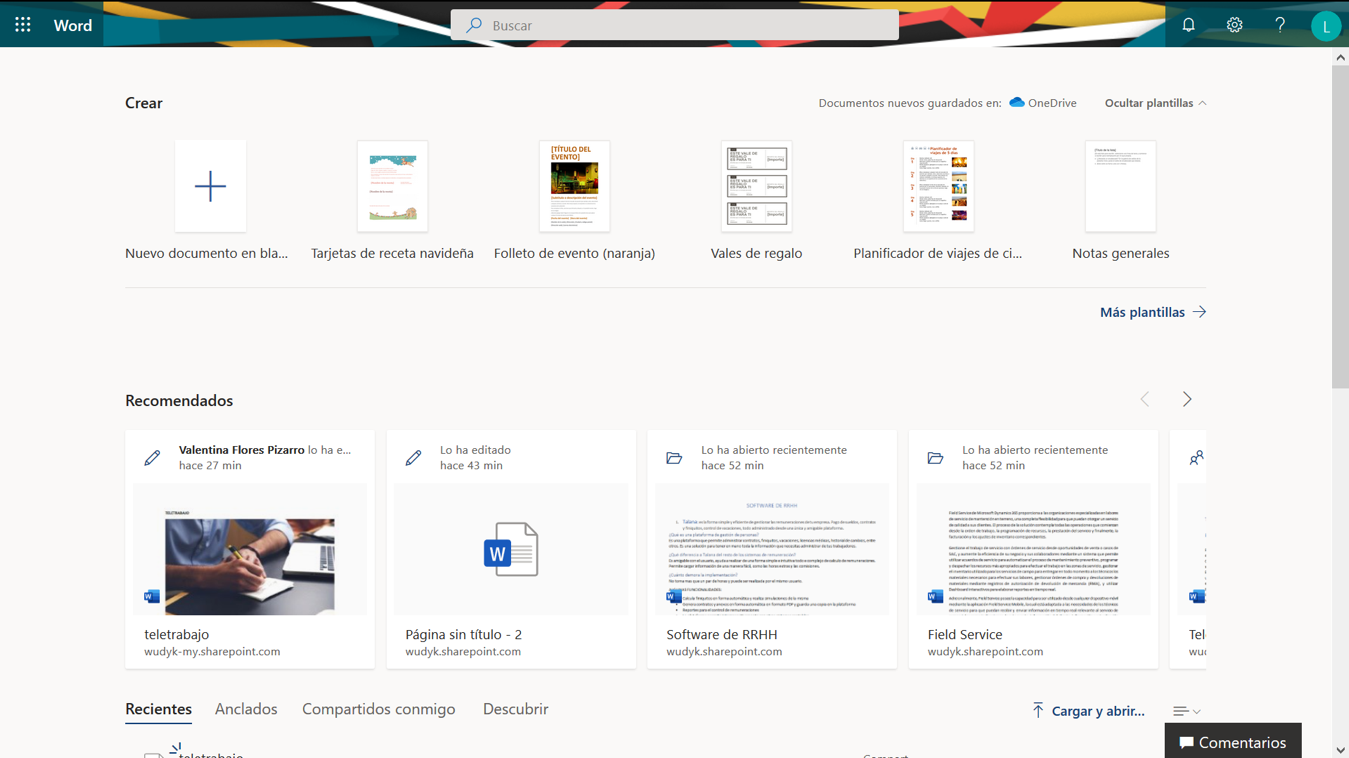The width and height of the screenshot is (1349, 758).
Task: Click folder icon on Field Service card
Action: (935, 458)
